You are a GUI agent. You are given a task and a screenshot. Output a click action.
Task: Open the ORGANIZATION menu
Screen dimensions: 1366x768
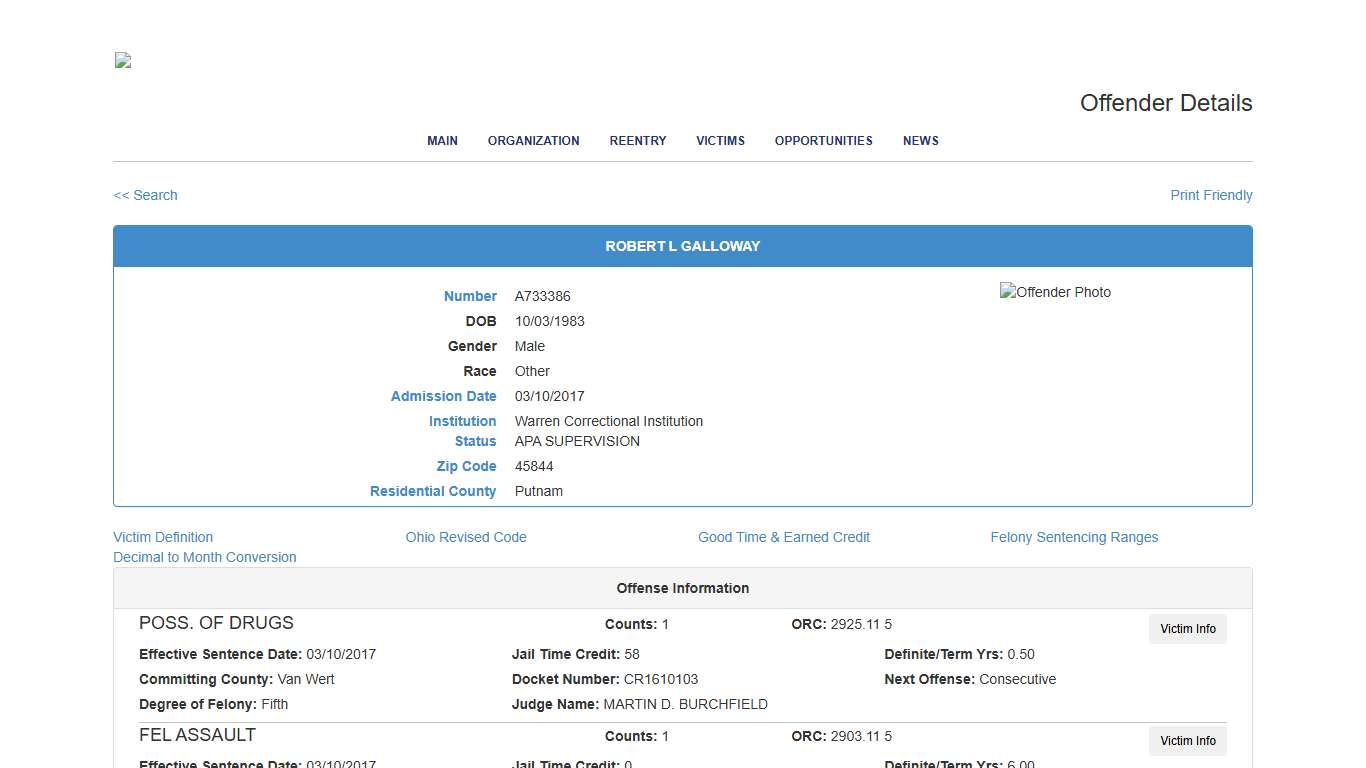(x=533, y=140)
